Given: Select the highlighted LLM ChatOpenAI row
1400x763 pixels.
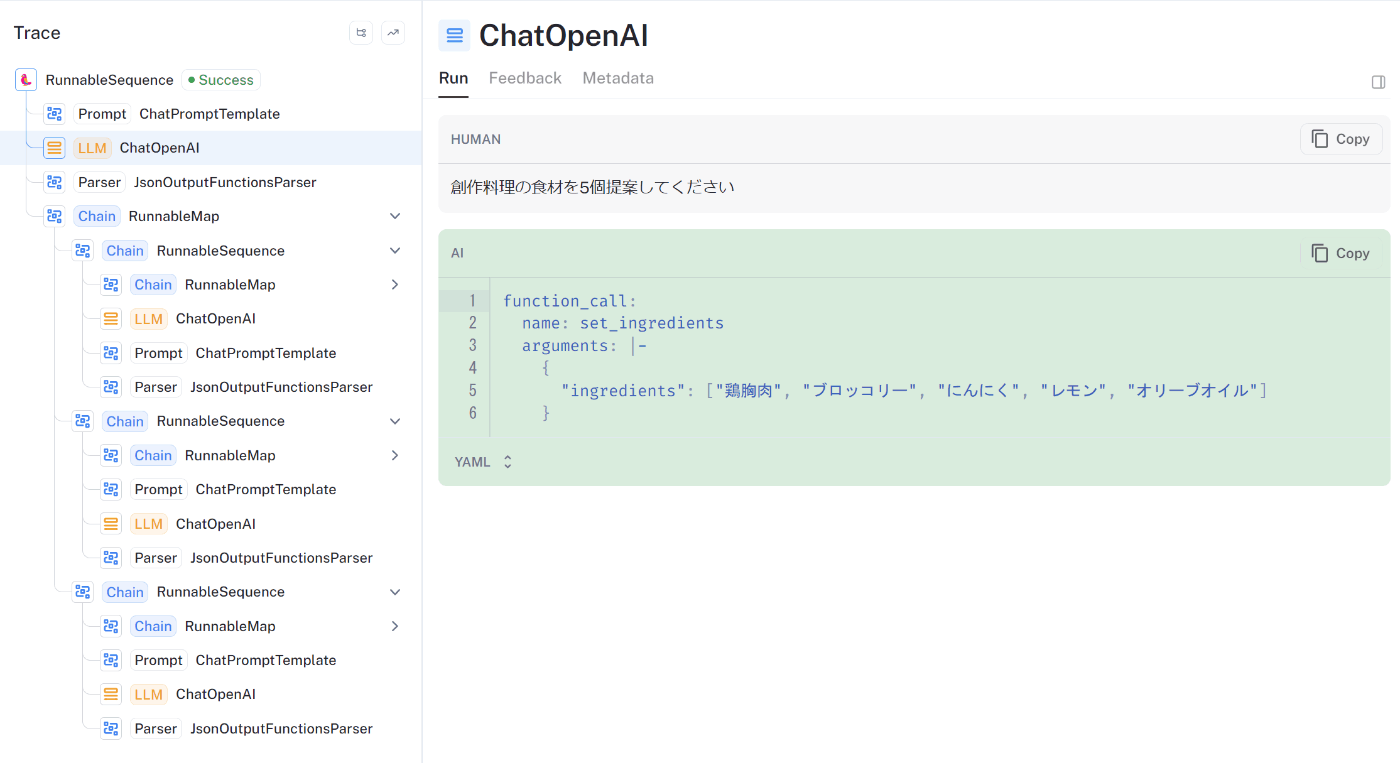Looking at the screenshot, I should click(x=211, y=148).
